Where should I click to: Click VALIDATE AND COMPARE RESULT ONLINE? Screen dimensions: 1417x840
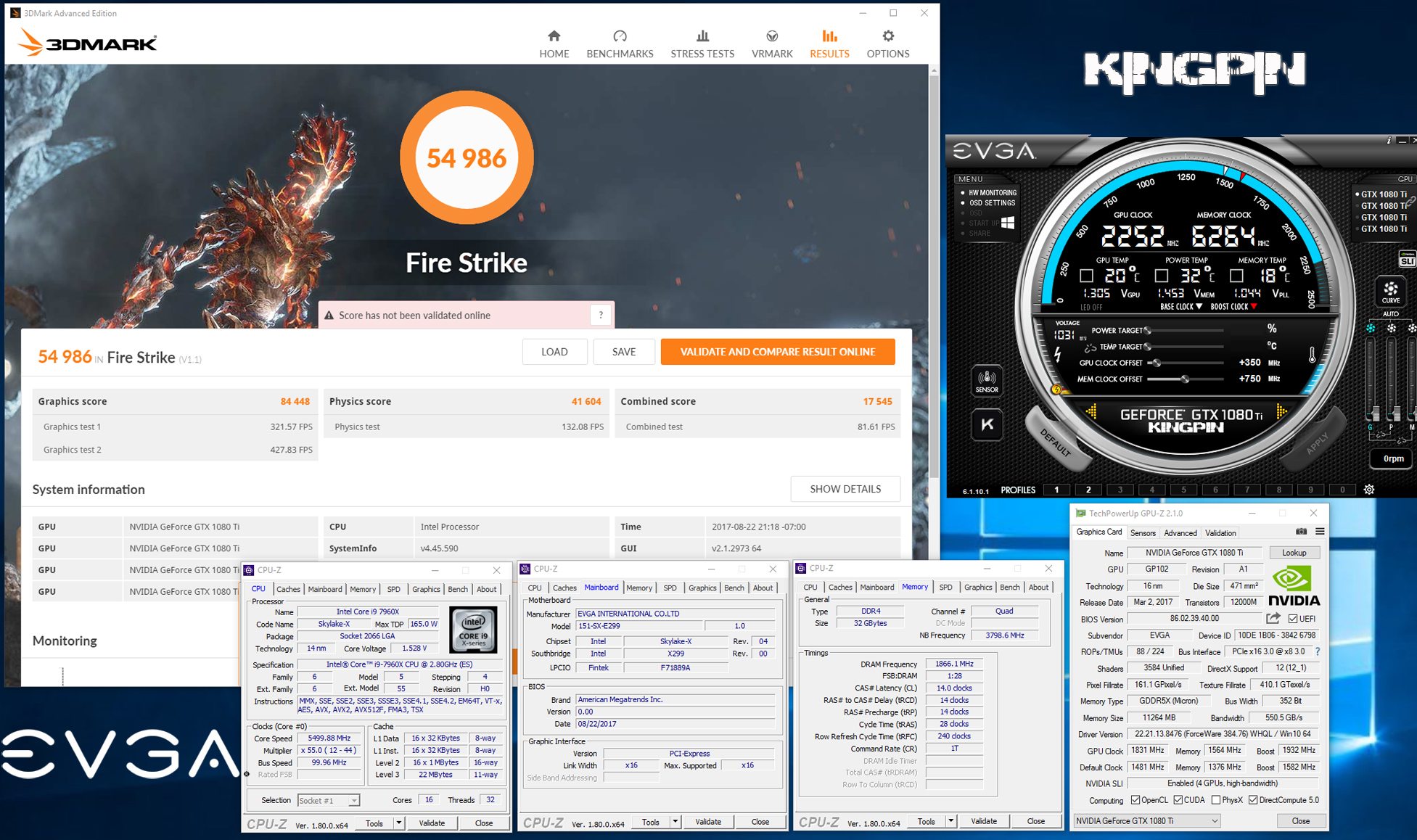click(x=778, y=352)
